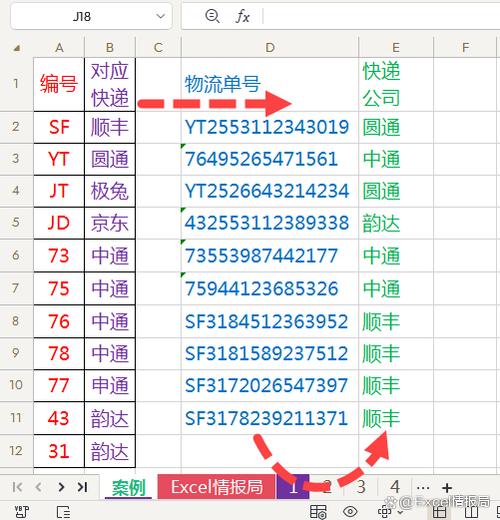
Task: Click into the formula bar input area
Action: pos(382,16)
